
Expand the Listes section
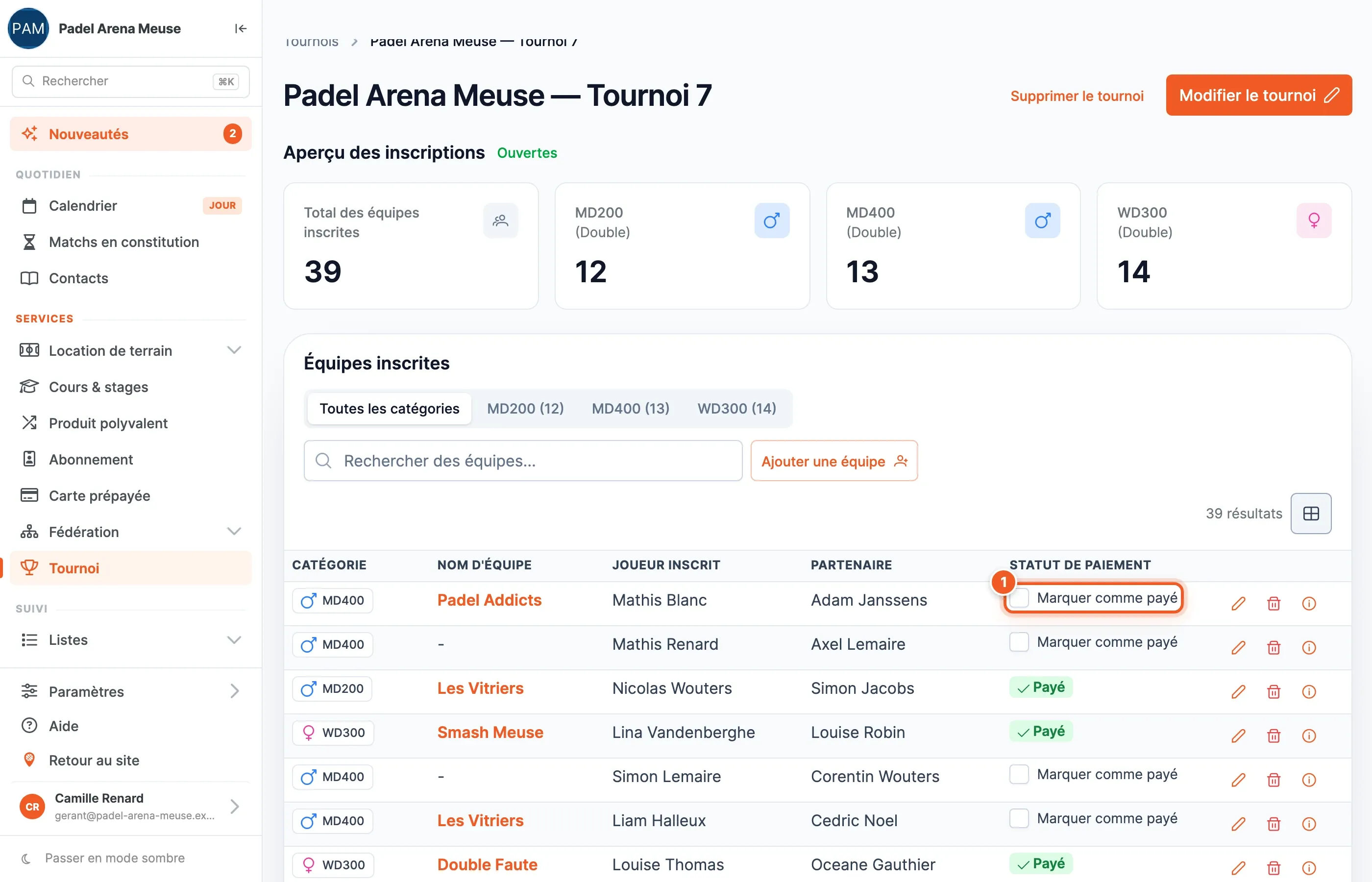pyautogui.click(x=130, y=640)
